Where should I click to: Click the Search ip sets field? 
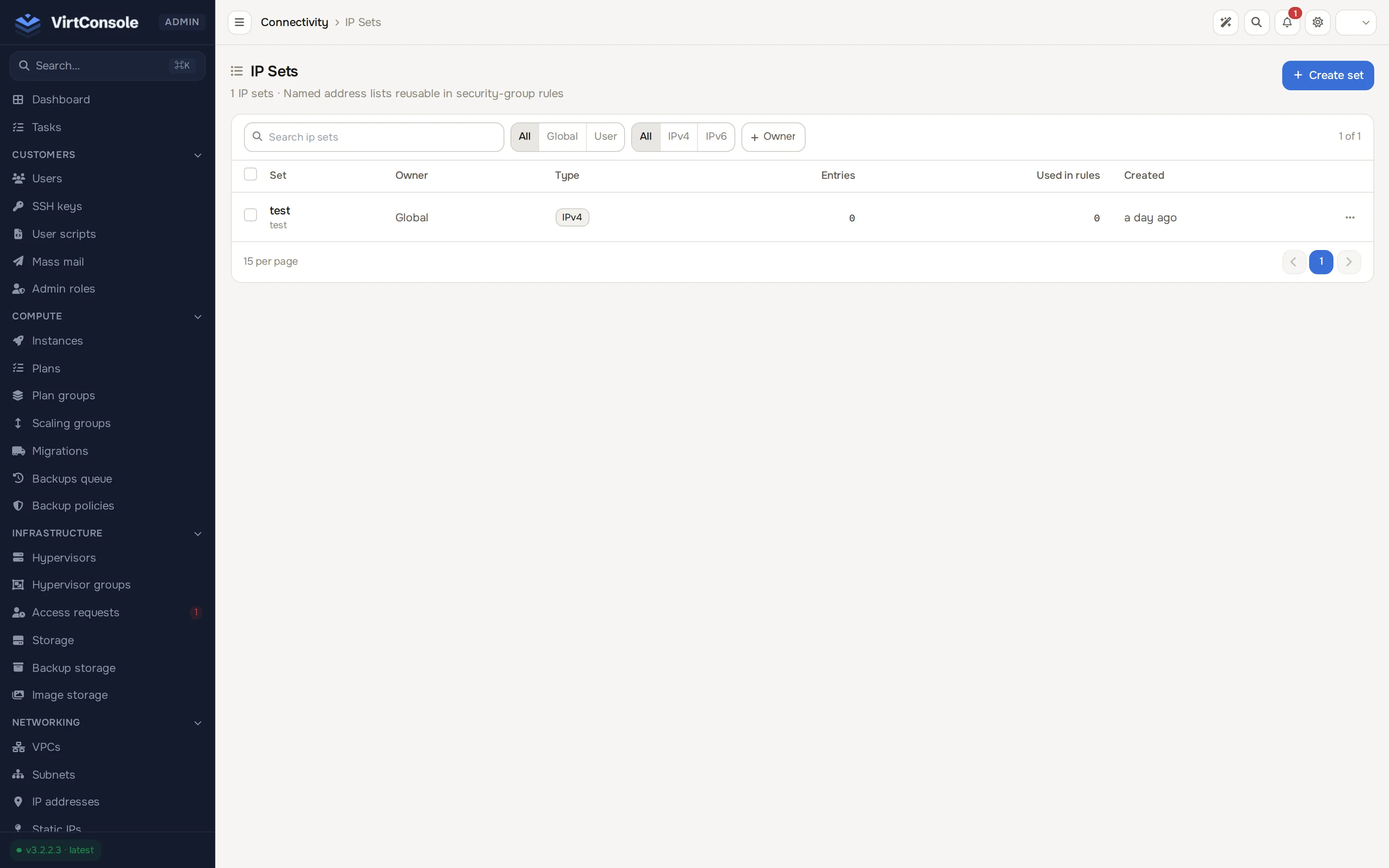click(374, 137)
